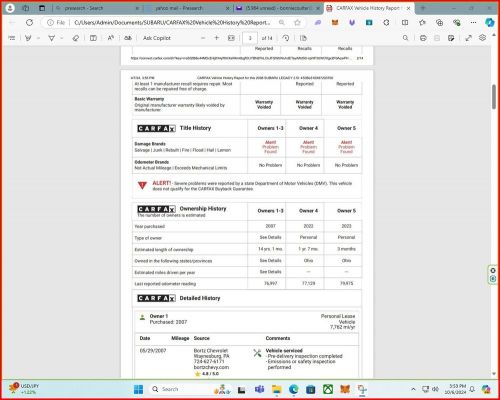Open the teal square extension icon
500x400 pixels.
[369, 22]
